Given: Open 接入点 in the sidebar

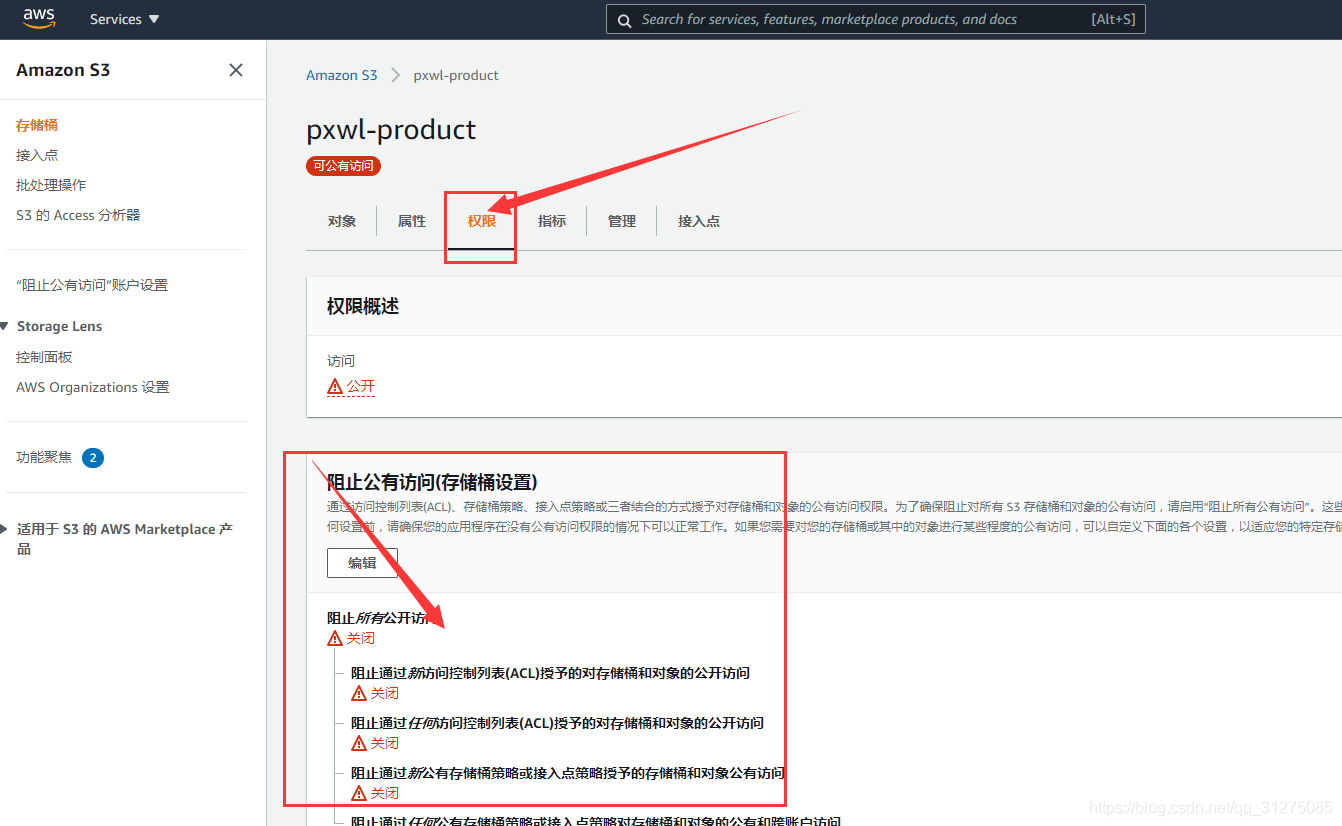Looking at the screenshot, I should pos(37,155).
